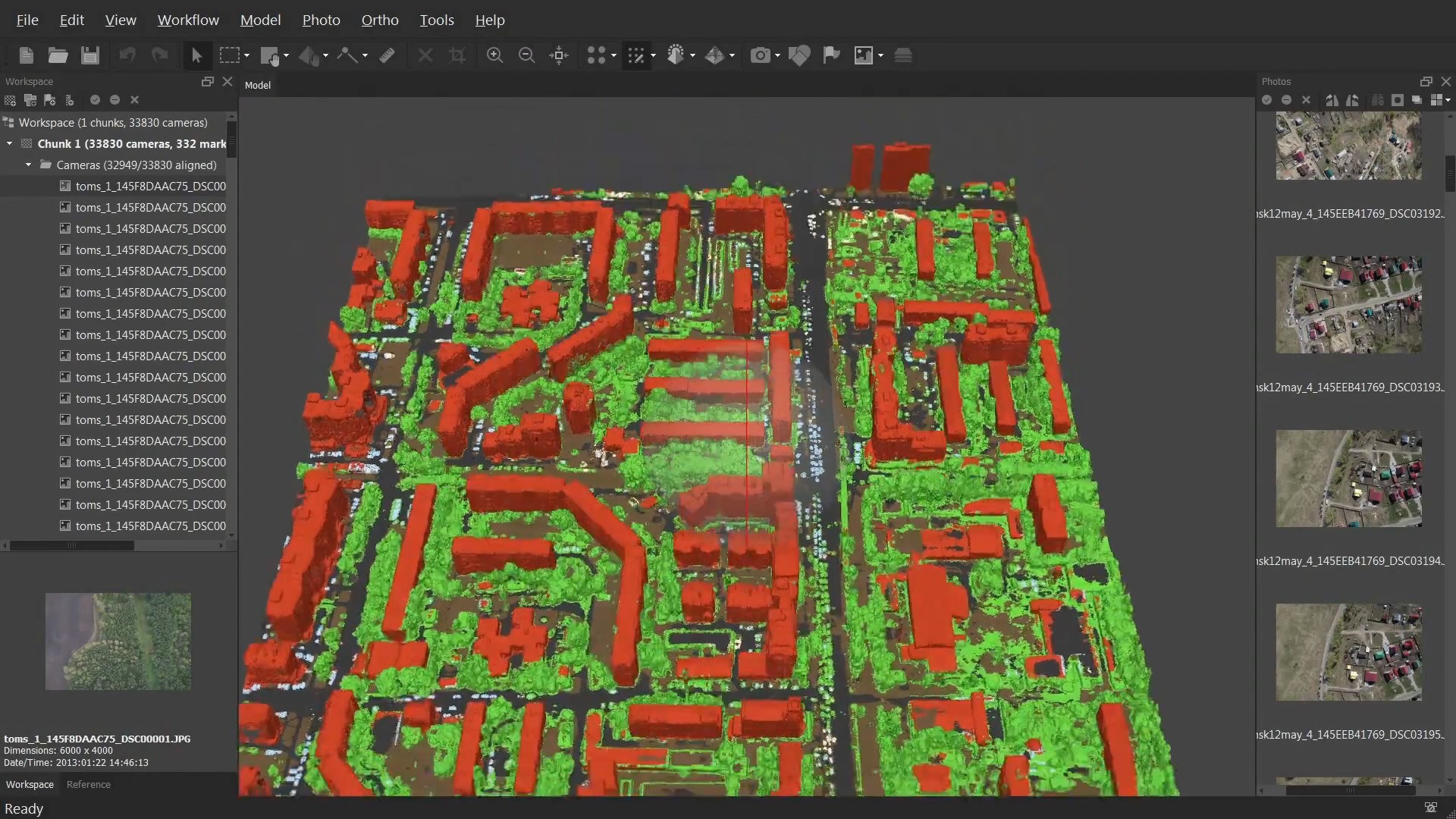This screenshot has width=1456, height=819.
Task: Click the Zoom In magnifier icon
Action: point(494,55)
